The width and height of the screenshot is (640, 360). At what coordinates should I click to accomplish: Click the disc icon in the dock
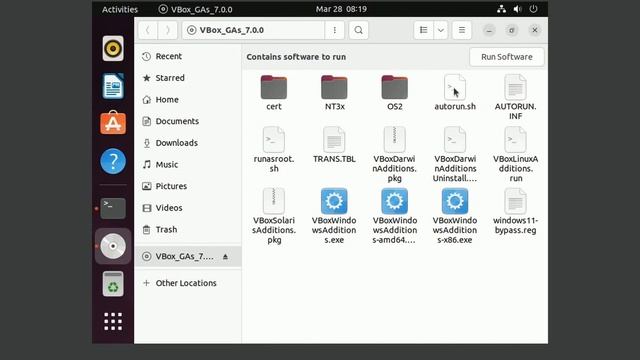coord(113,246)
